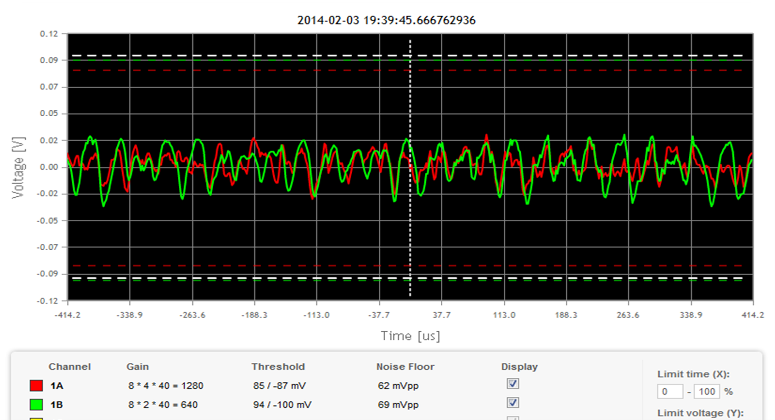This screenshot has height=420, width=775.
Task: Click the Gain column header
Action: click(138, 366)
